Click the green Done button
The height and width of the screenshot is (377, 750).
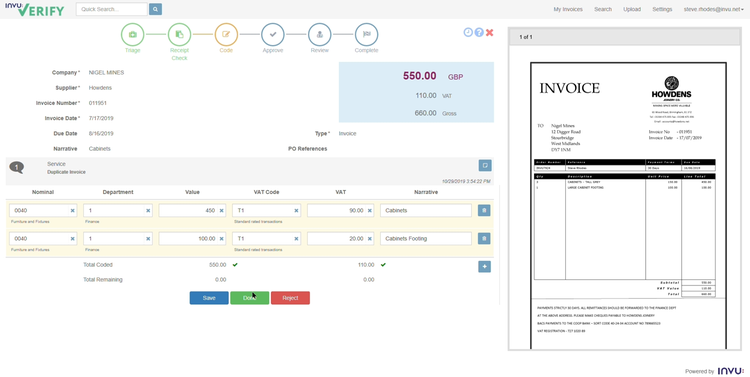(250, 298)
